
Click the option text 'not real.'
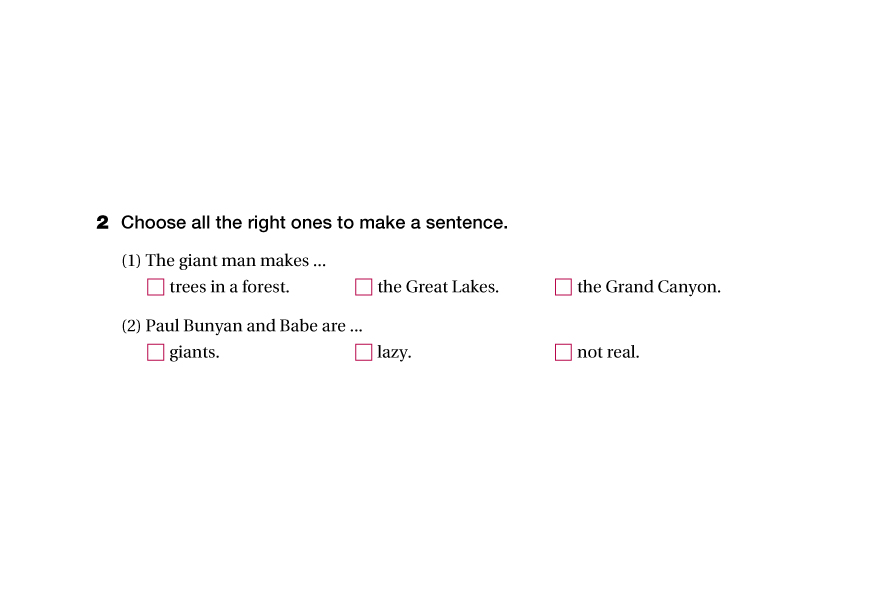(608, 352)
